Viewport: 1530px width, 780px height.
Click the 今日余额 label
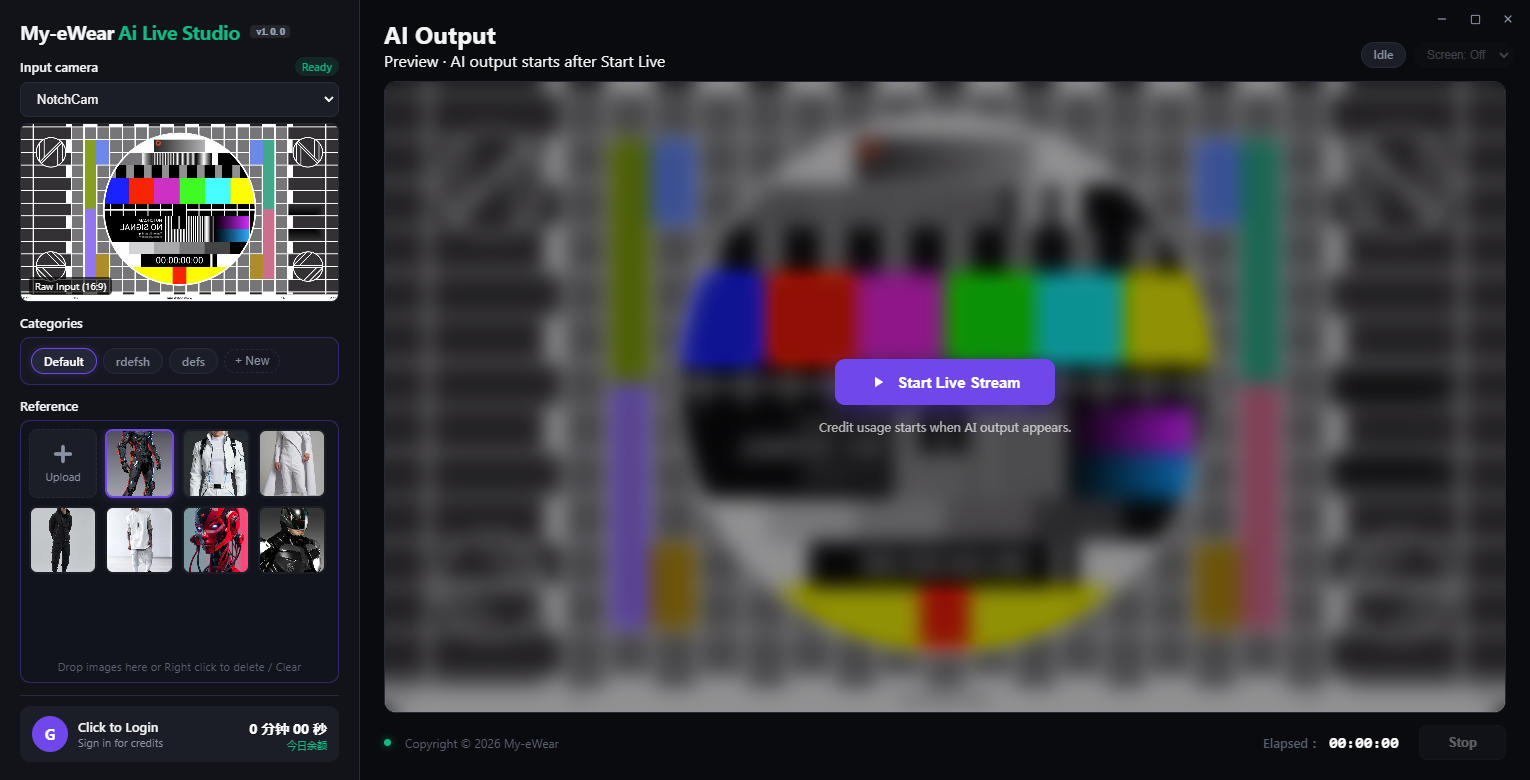(x=307, y=746)
